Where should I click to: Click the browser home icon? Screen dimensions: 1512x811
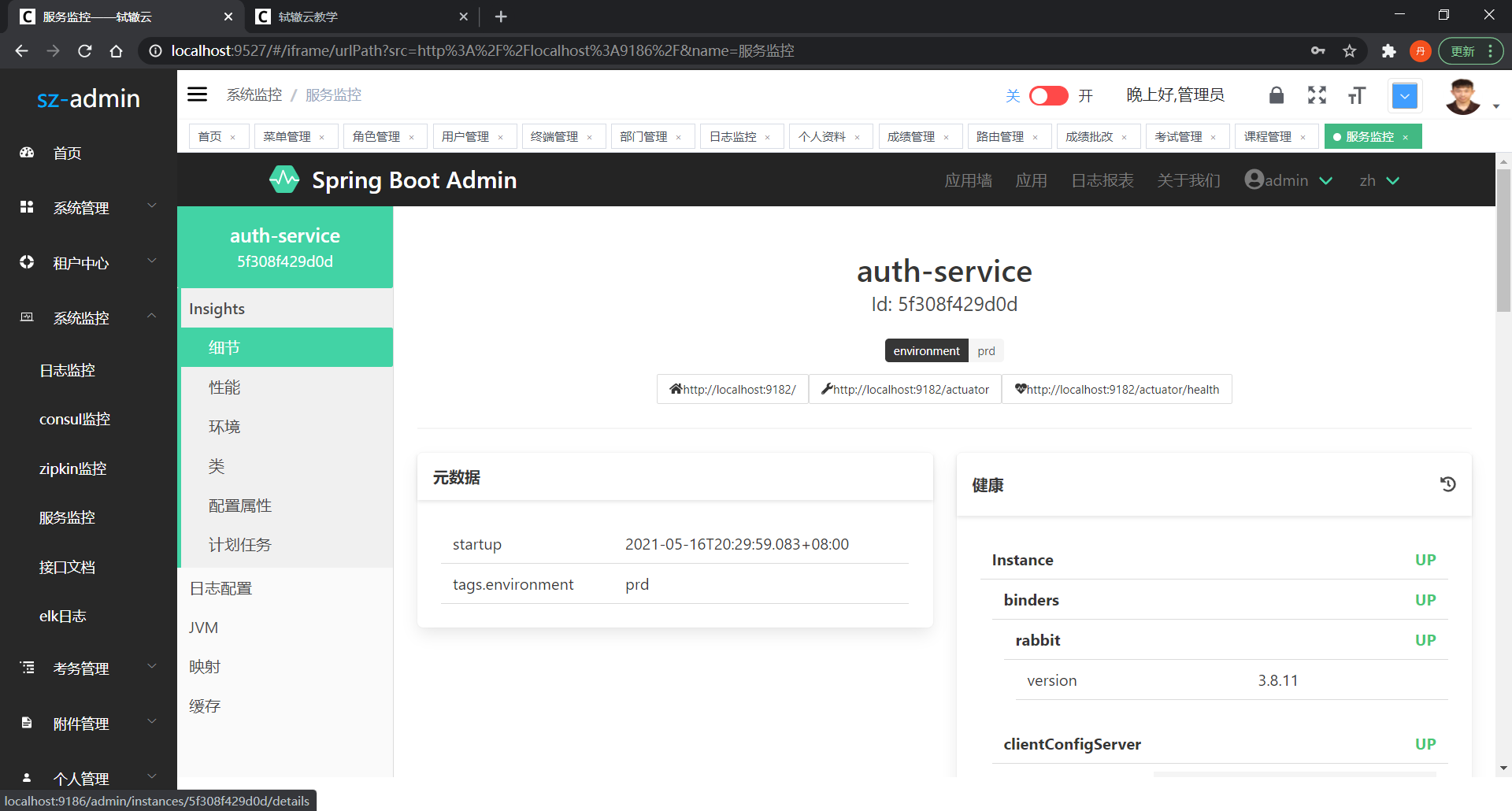(116, 51)
